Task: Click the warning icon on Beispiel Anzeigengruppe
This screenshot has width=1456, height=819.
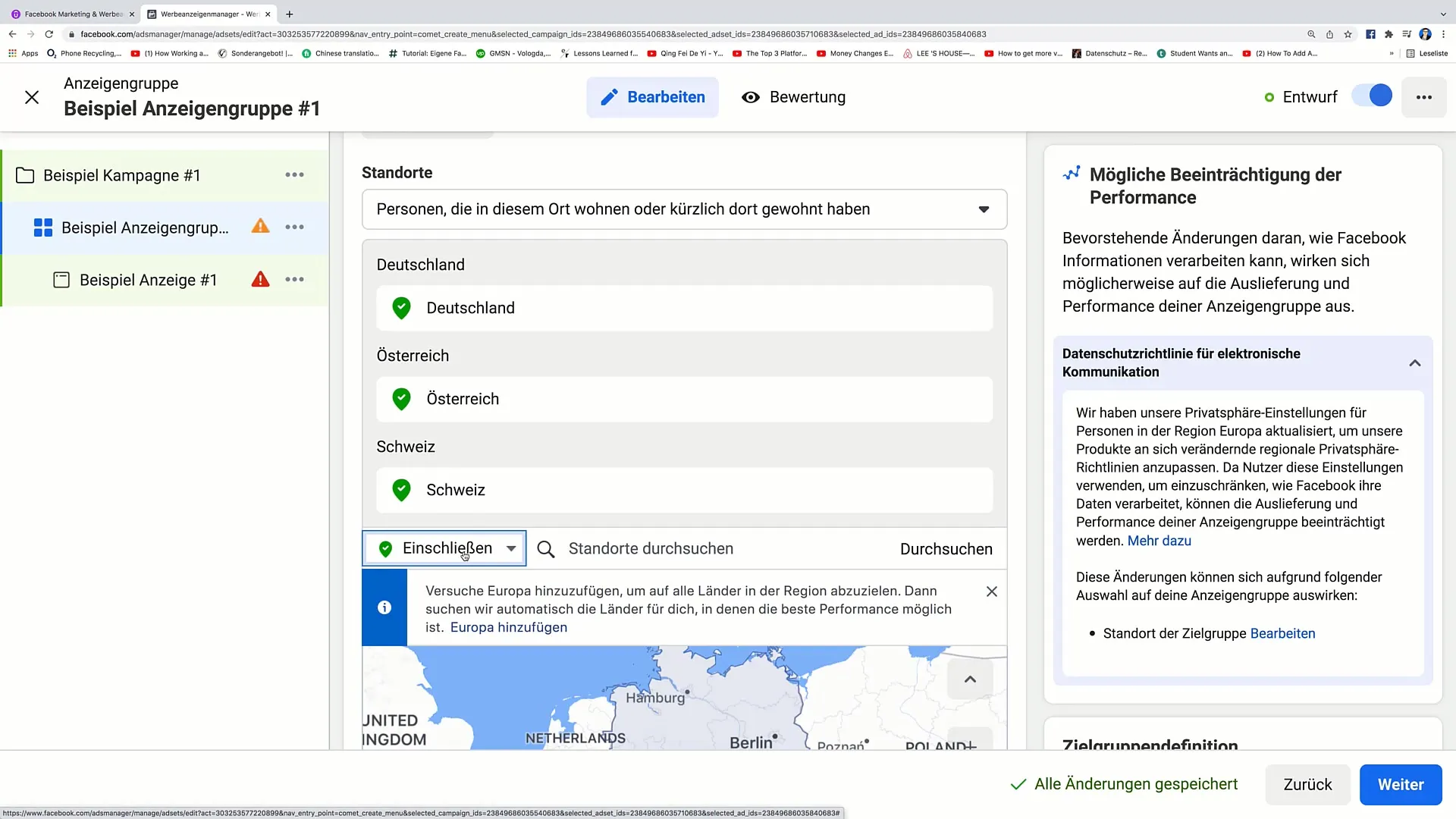Action: tap(261, 227)
